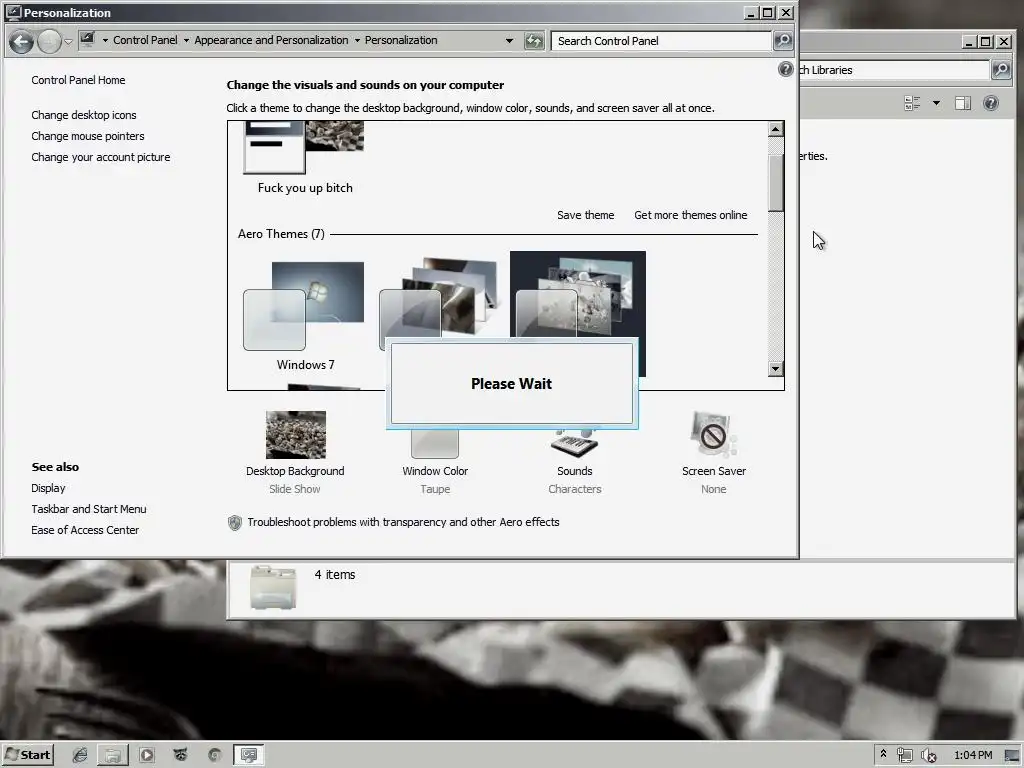1024x768 pixels.
Task: Refresh the Personalization page
Action: click(534, 41)
